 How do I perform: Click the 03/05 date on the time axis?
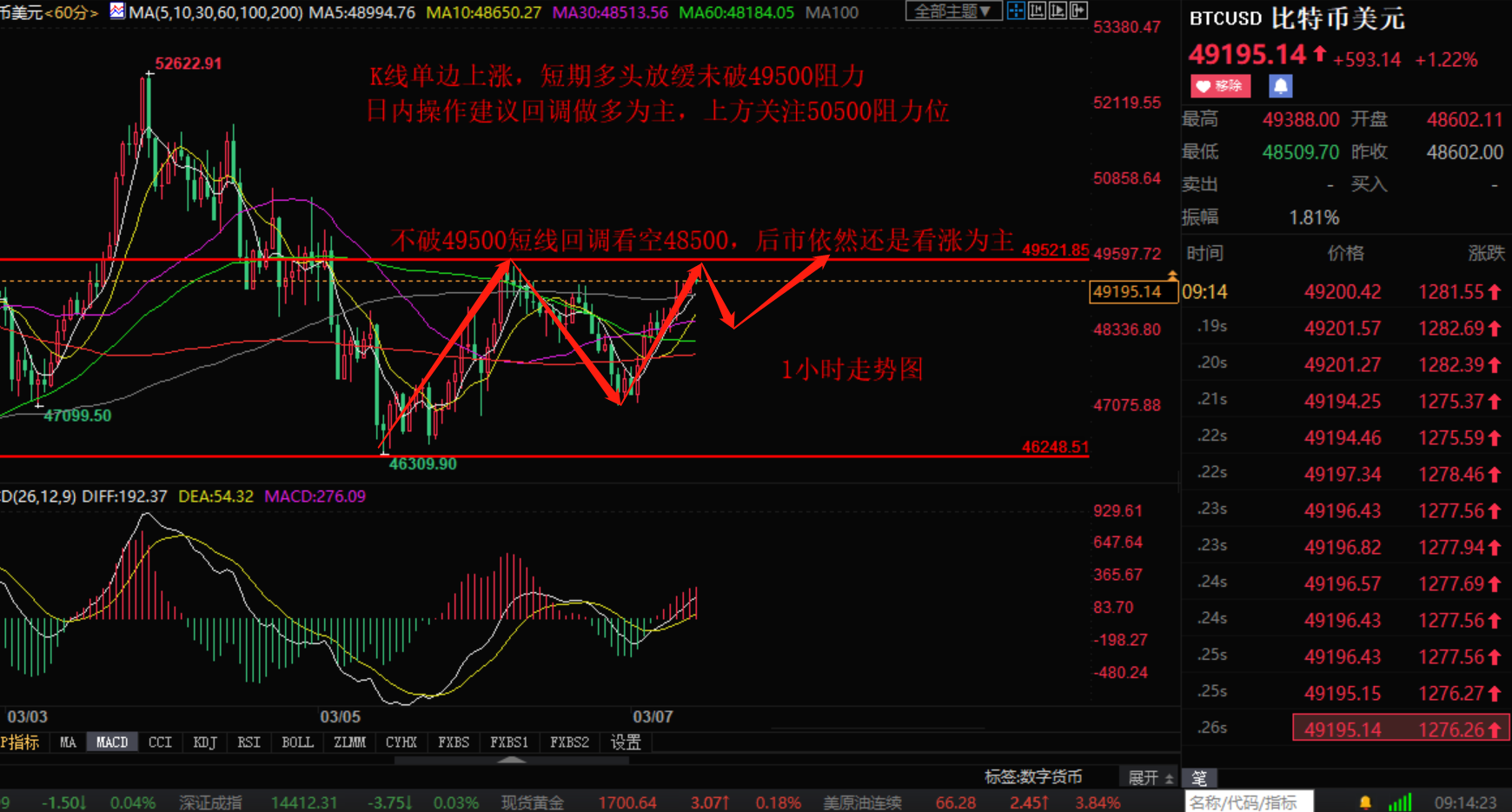340,717
